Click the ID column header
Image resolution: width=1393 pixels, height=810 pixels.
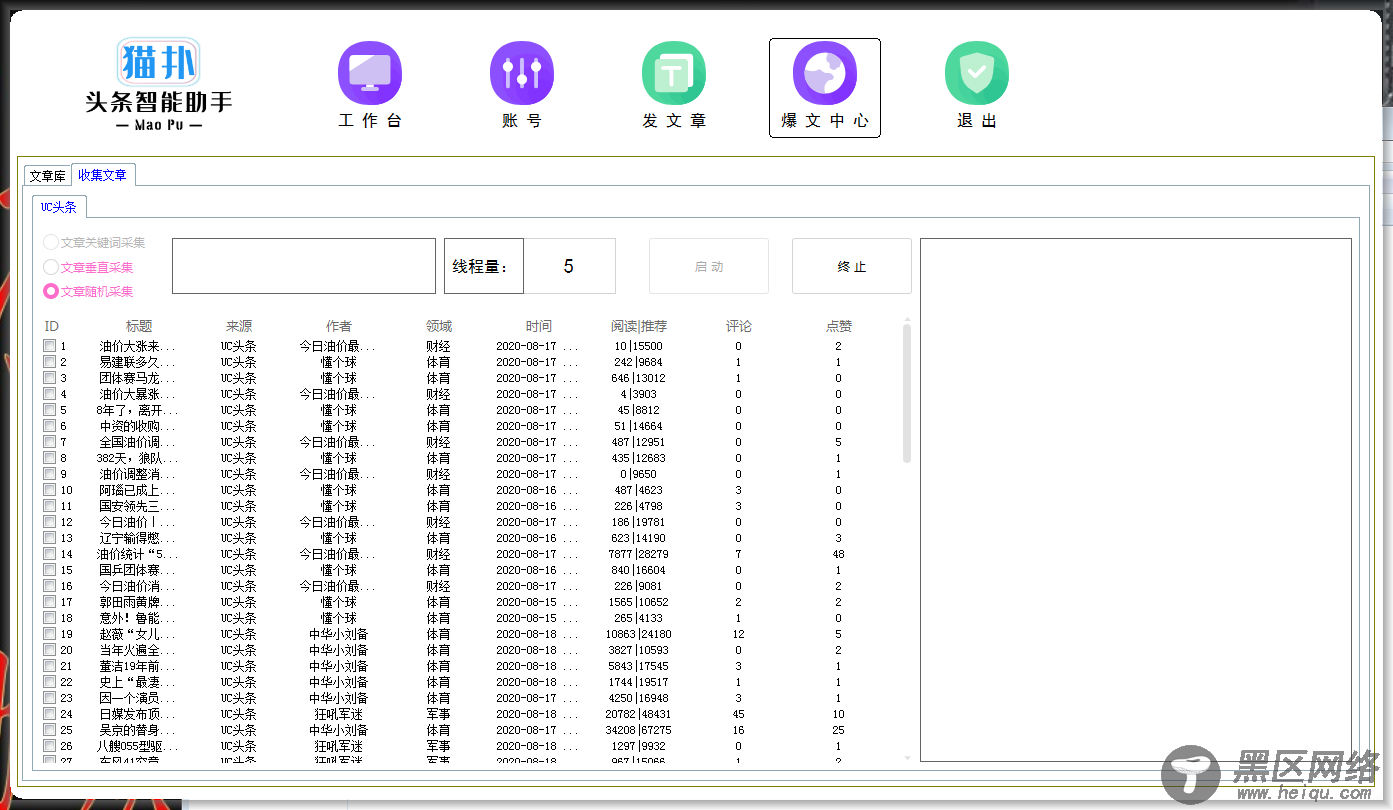point(52,326)
